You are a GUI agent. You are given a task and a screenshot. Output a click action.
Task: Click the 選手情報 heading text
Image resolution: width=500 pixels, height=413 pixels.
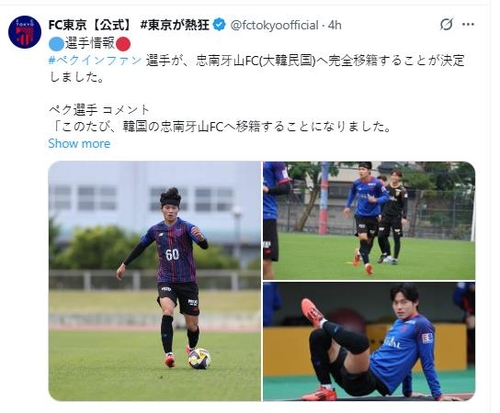[90, 44]
